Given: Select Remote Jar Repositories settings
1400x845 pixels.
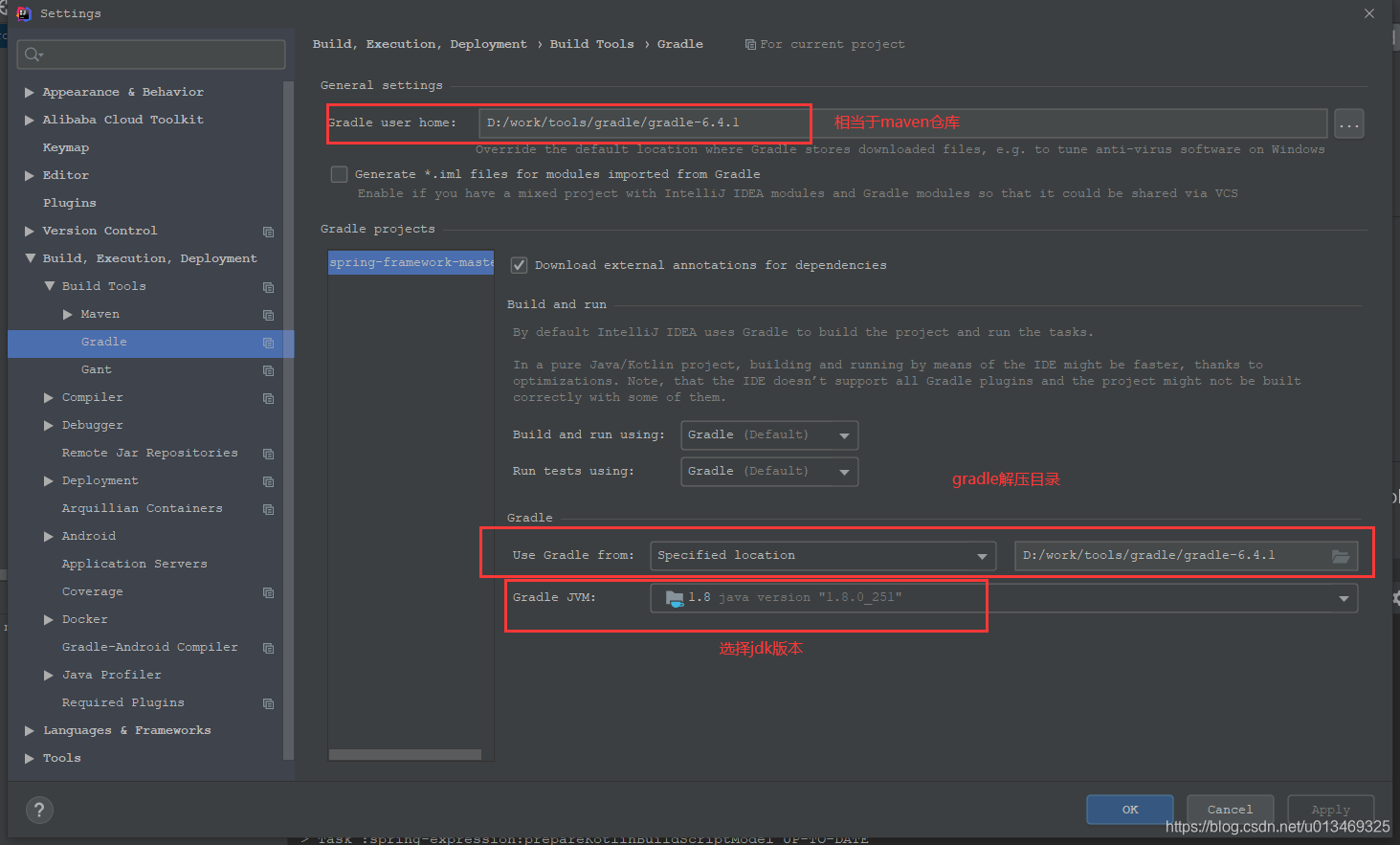Looking at the screenshot, I should pos(150,454).
